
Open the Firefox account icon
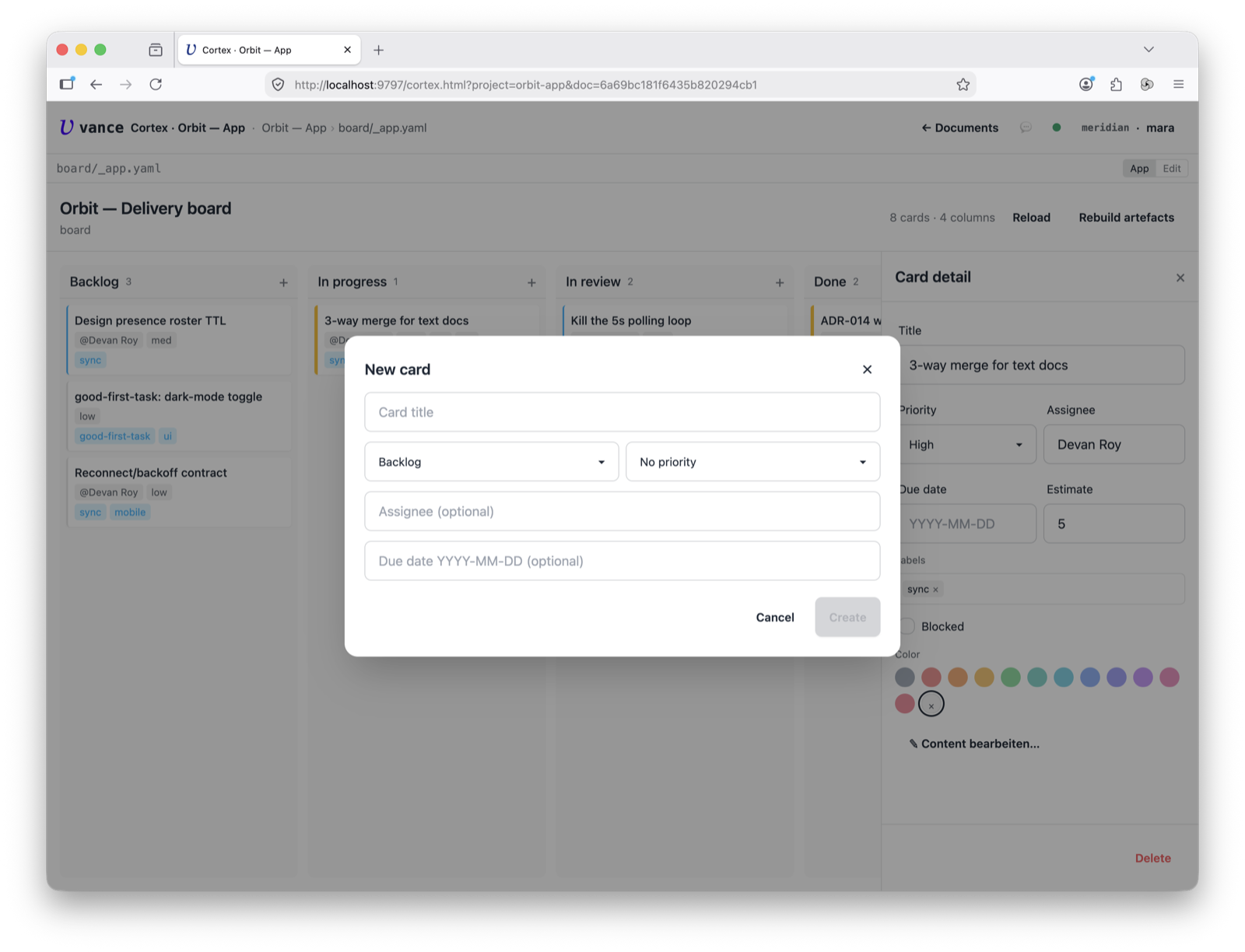click(1086, 84)
